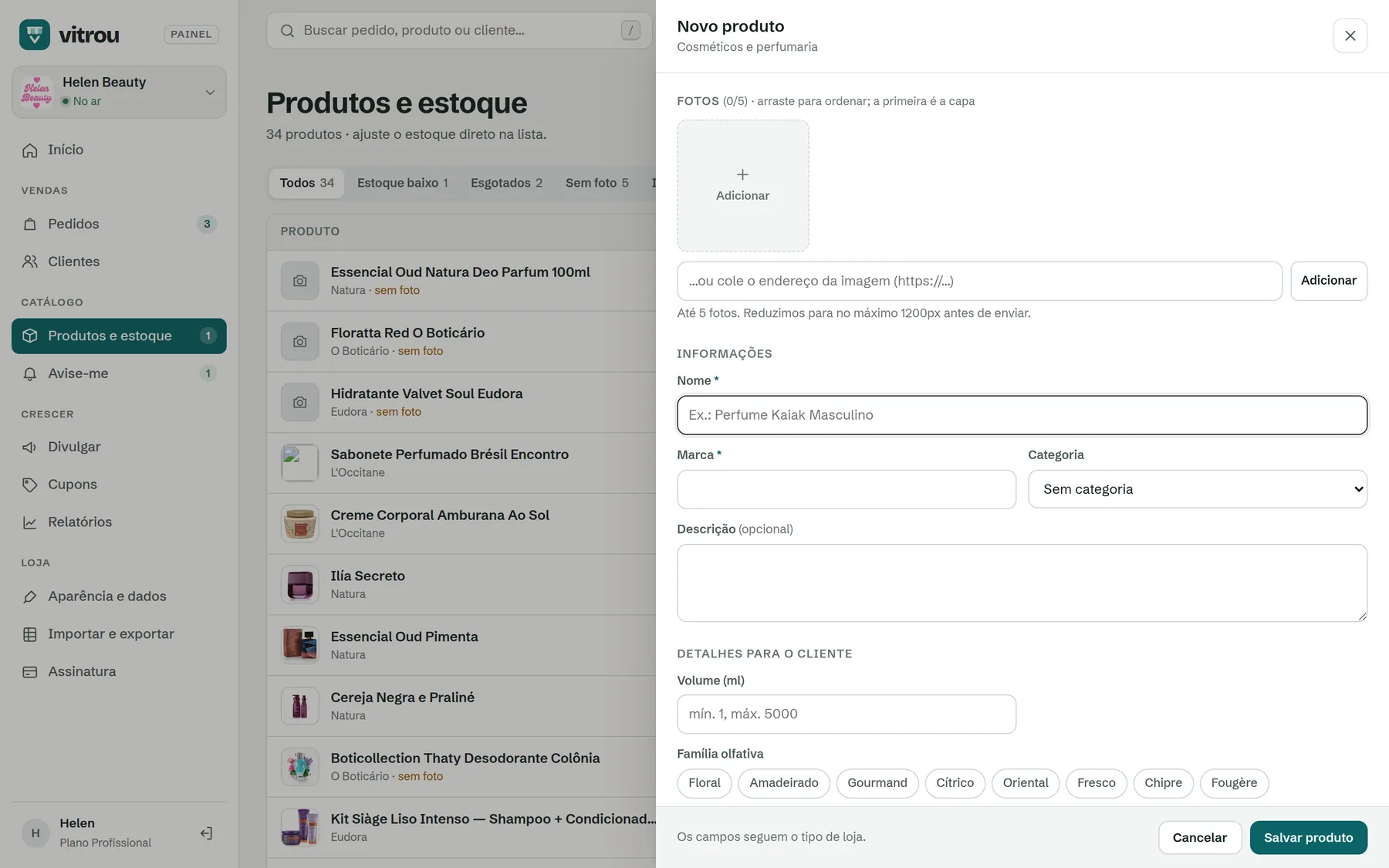Click Salvar produto button
The height and width of the screenshot is (868, 1389).
[1309, 838]
